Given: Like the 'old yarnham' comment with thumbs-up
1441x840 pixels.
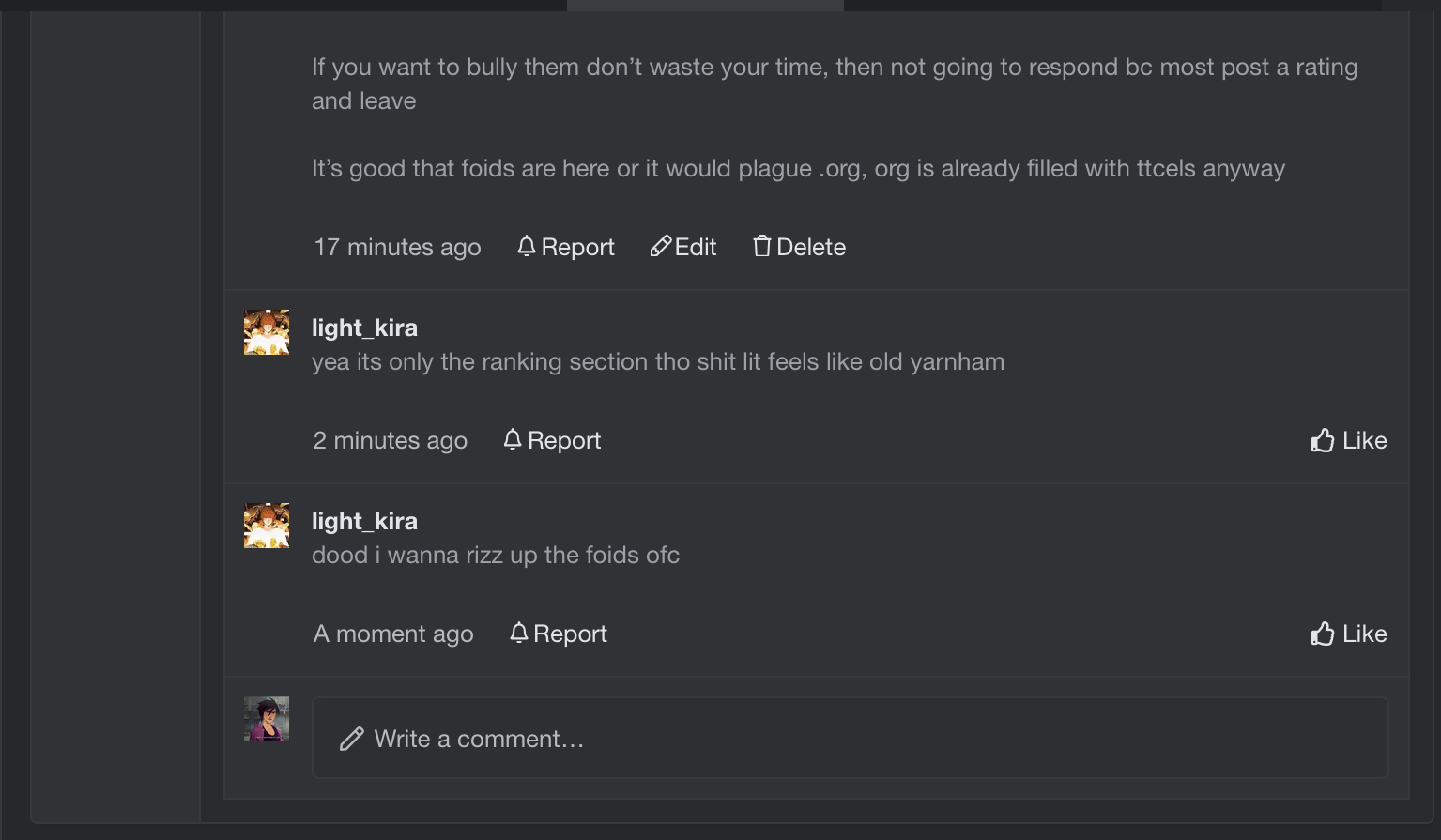Looking at the screenshot, I should (1323, 440).
